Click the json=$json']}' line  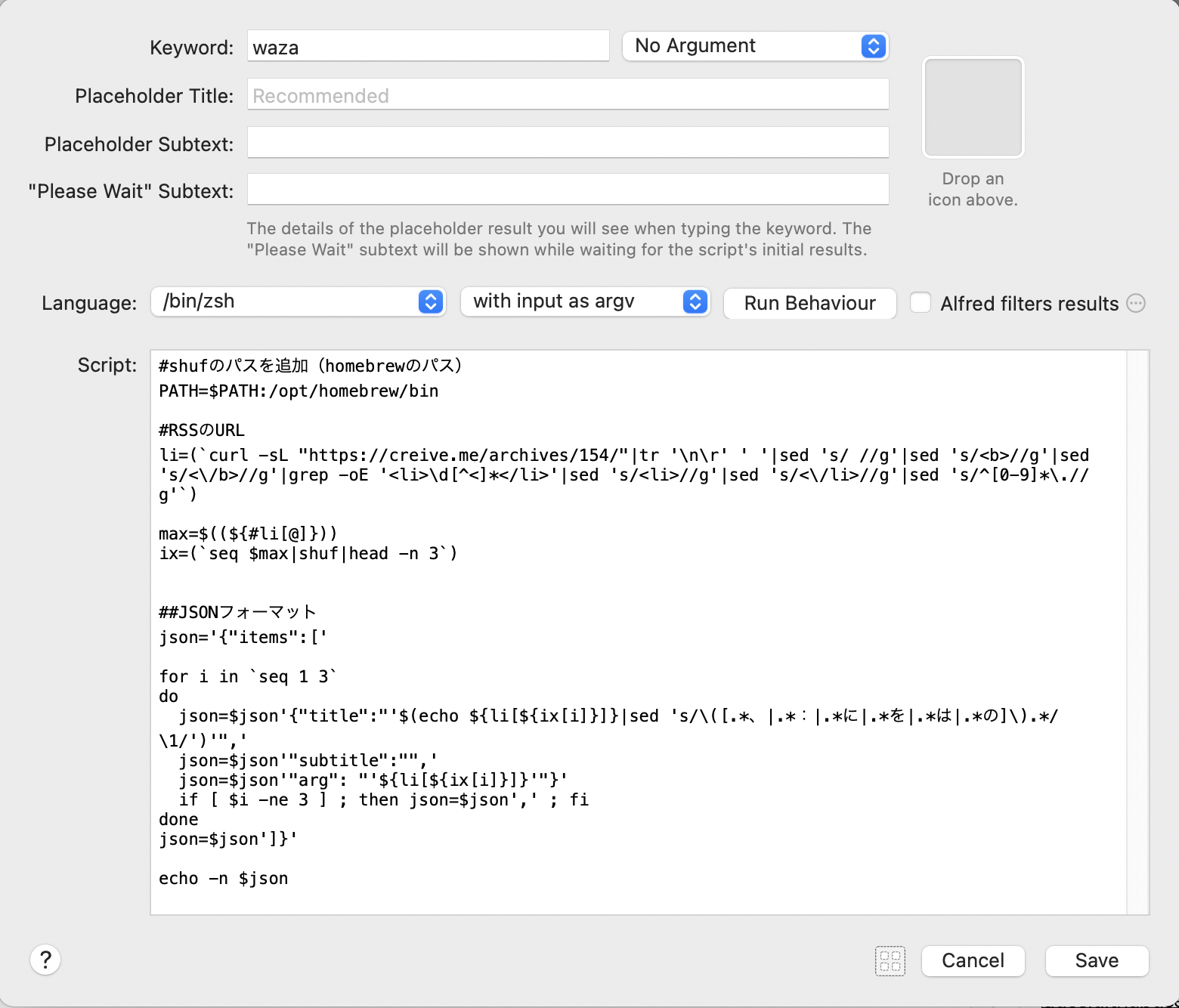coord(228,839)
